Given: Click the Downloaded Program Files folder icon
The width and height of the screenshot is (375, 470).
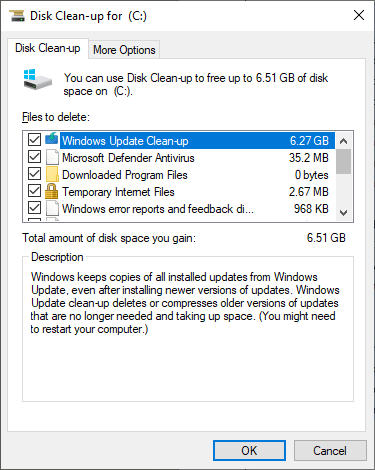Looking at the screenshot, I should point(52,174).
